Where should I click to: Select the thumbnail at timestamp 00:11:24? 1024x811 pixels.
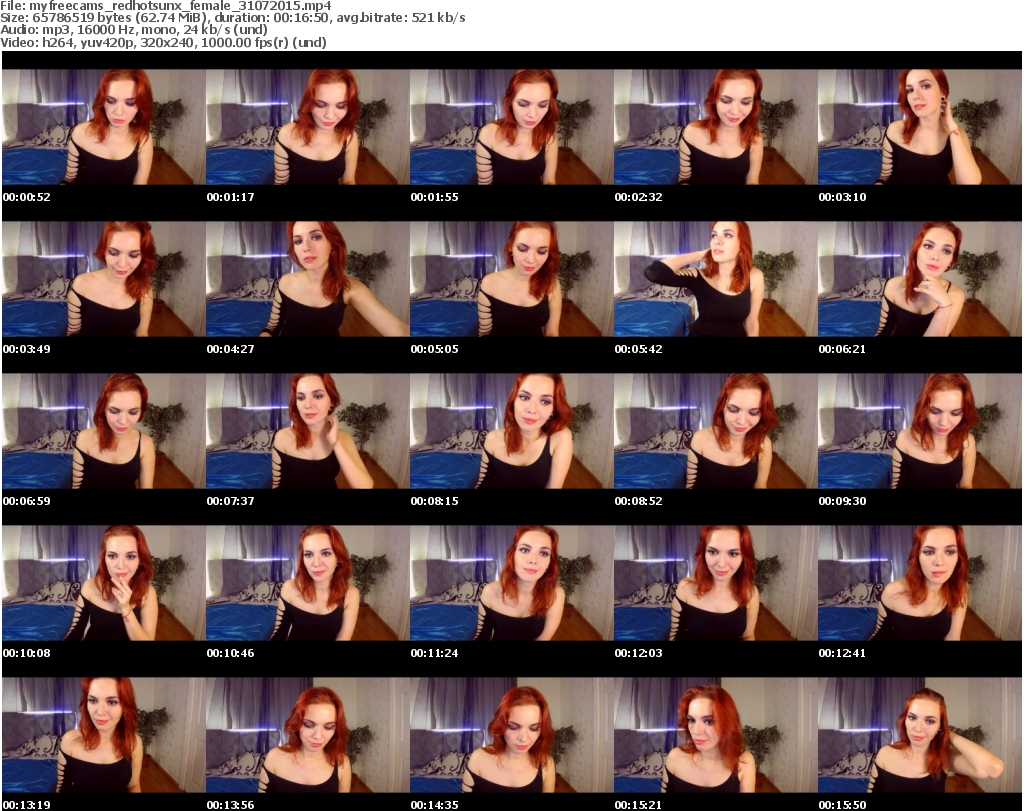511,583
